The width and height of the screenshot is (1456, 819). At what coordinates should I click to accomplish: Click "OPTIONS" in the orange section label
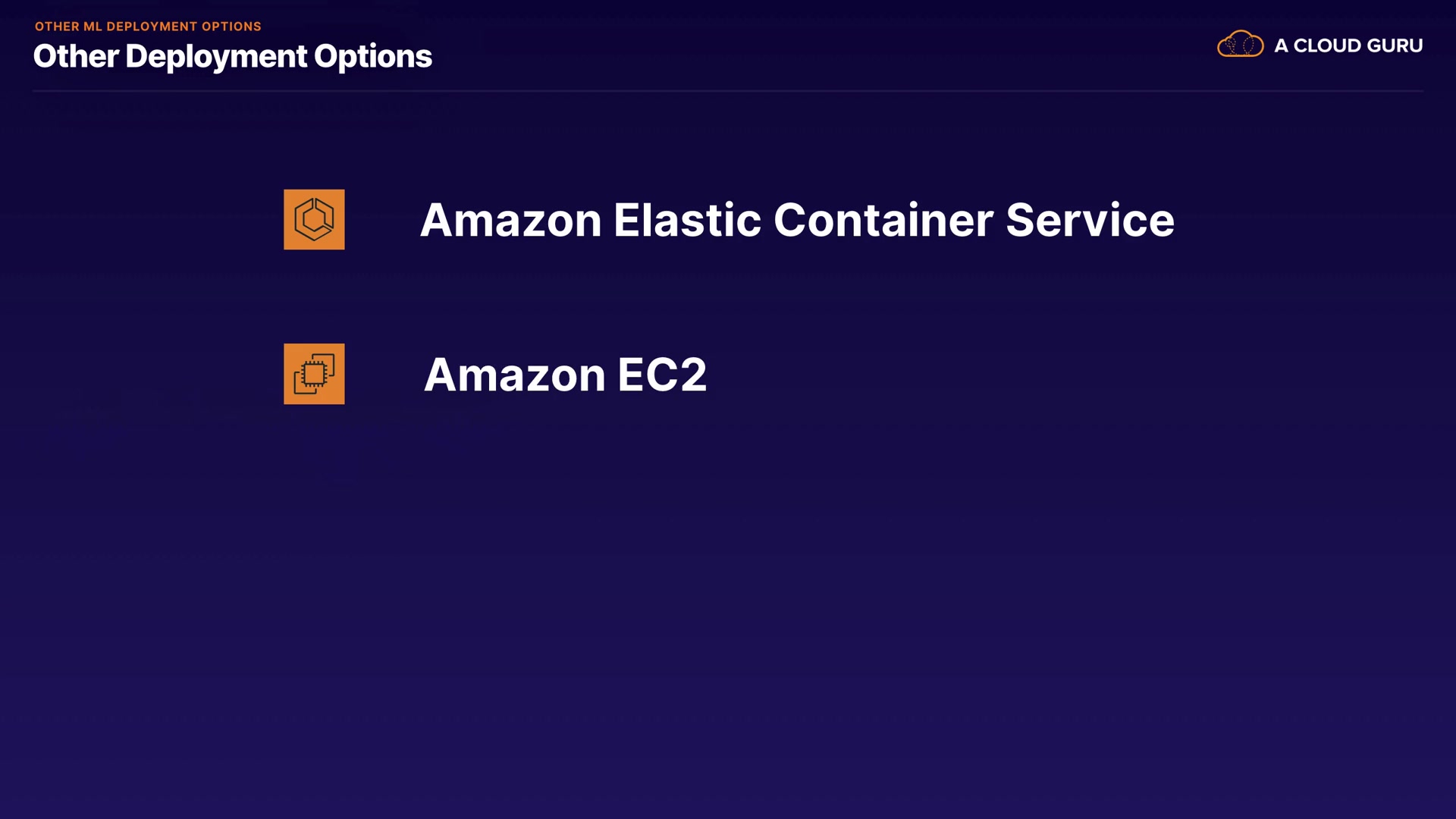231,27
